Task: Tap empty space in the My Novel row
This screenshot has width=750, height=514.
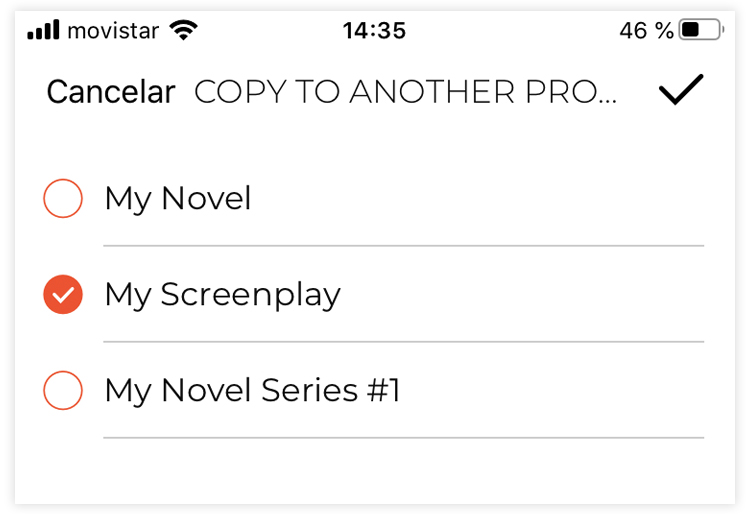Action: [478, 198]
